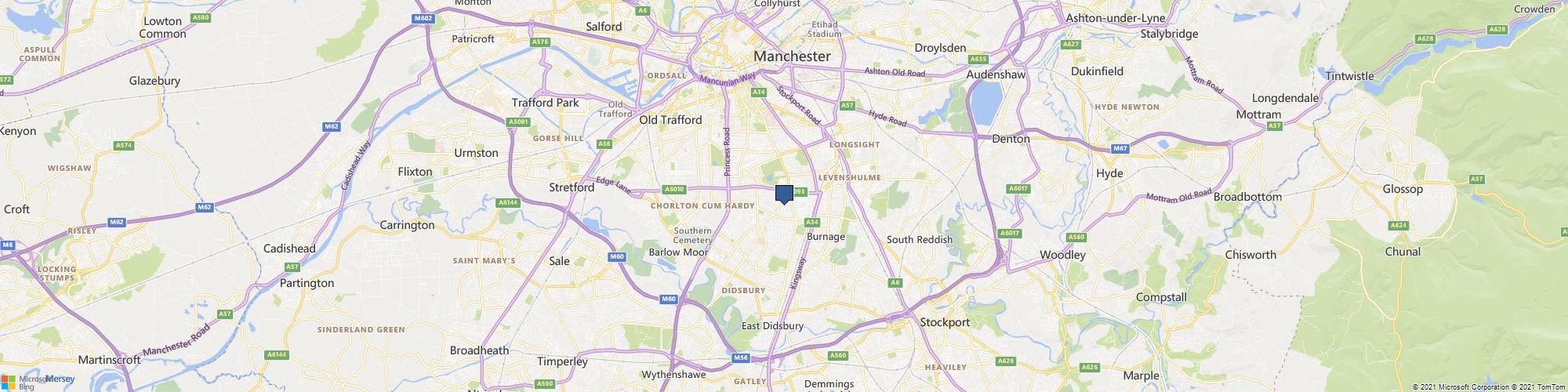Click the blue location pin marker
The image size is (1568, 392).
point(785,194)
